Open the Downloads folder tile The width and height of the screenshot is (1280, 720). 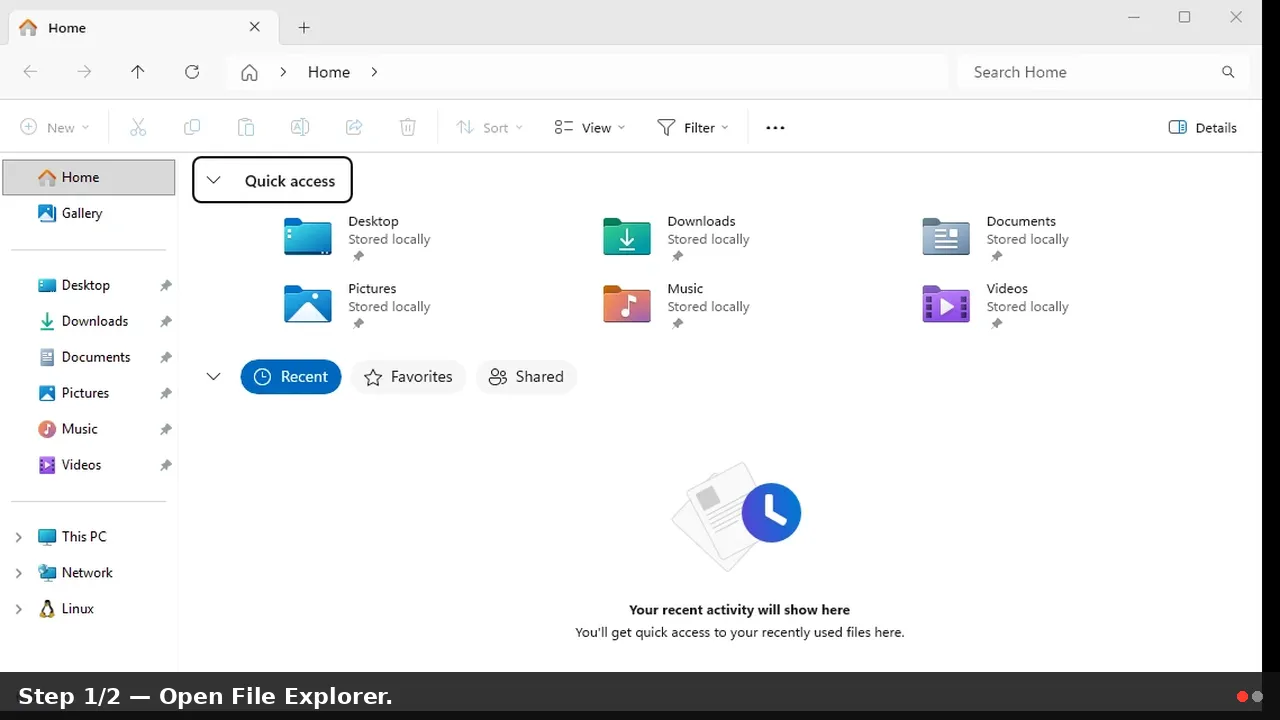(676, 238)
